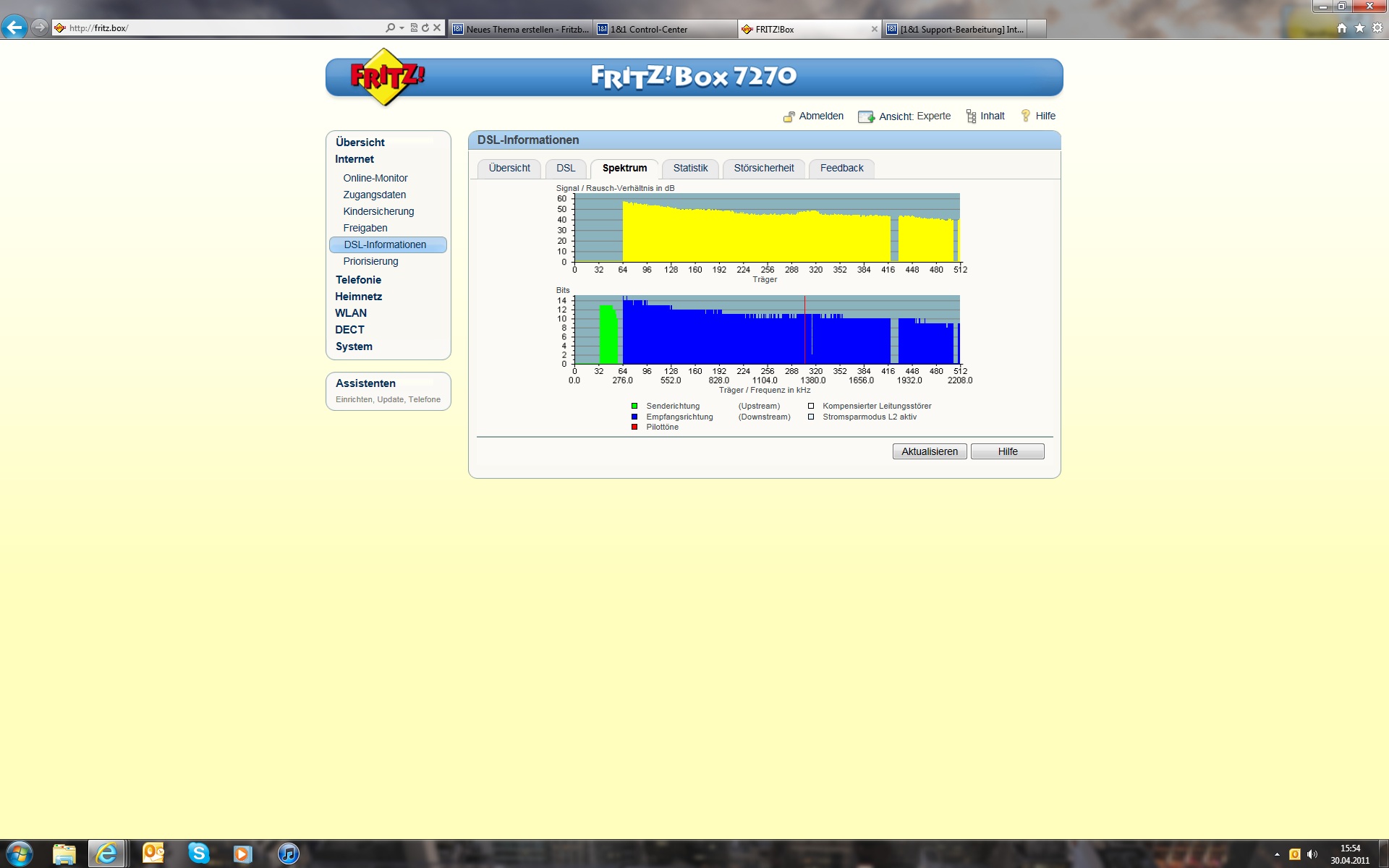Open the address bar search dropdown arrow
Image resolution: width=1389 pixels, height=868 pixels.
click(402, 27)
